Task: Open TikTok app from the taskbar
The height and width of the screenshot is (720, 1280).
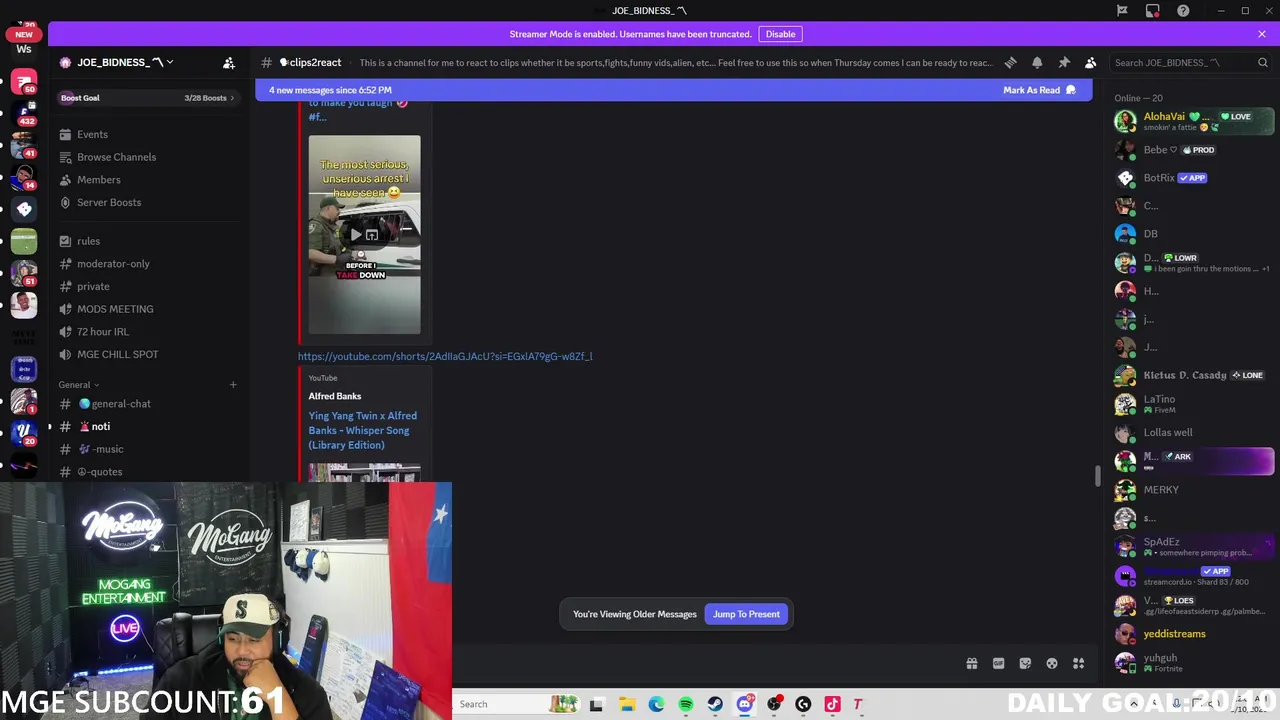Action: 832,704
